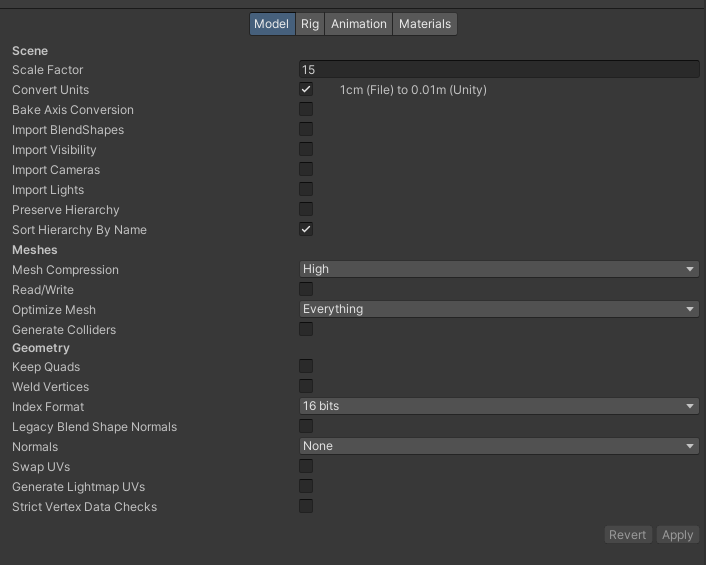Click the Scale Factor input field
The height and width of the screenshot is (565, 706).
498,70
